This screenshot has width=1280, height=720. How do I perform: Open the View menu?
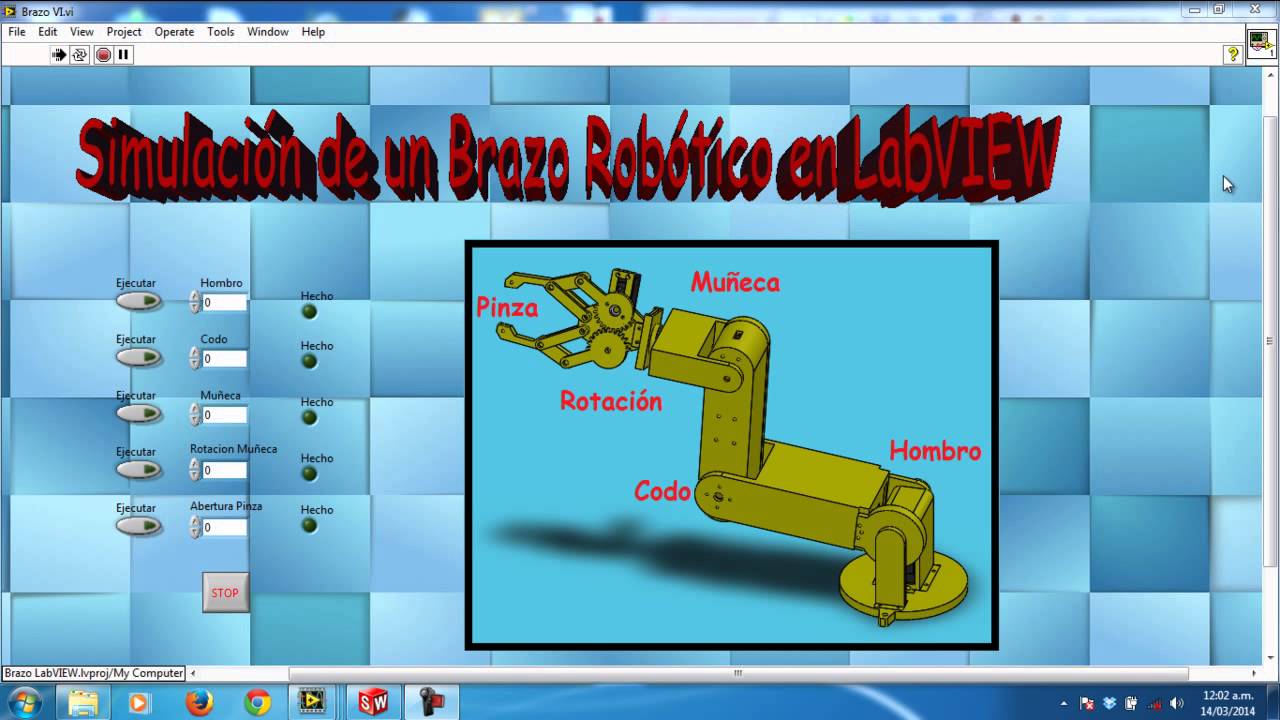click(x=82, y=32)
